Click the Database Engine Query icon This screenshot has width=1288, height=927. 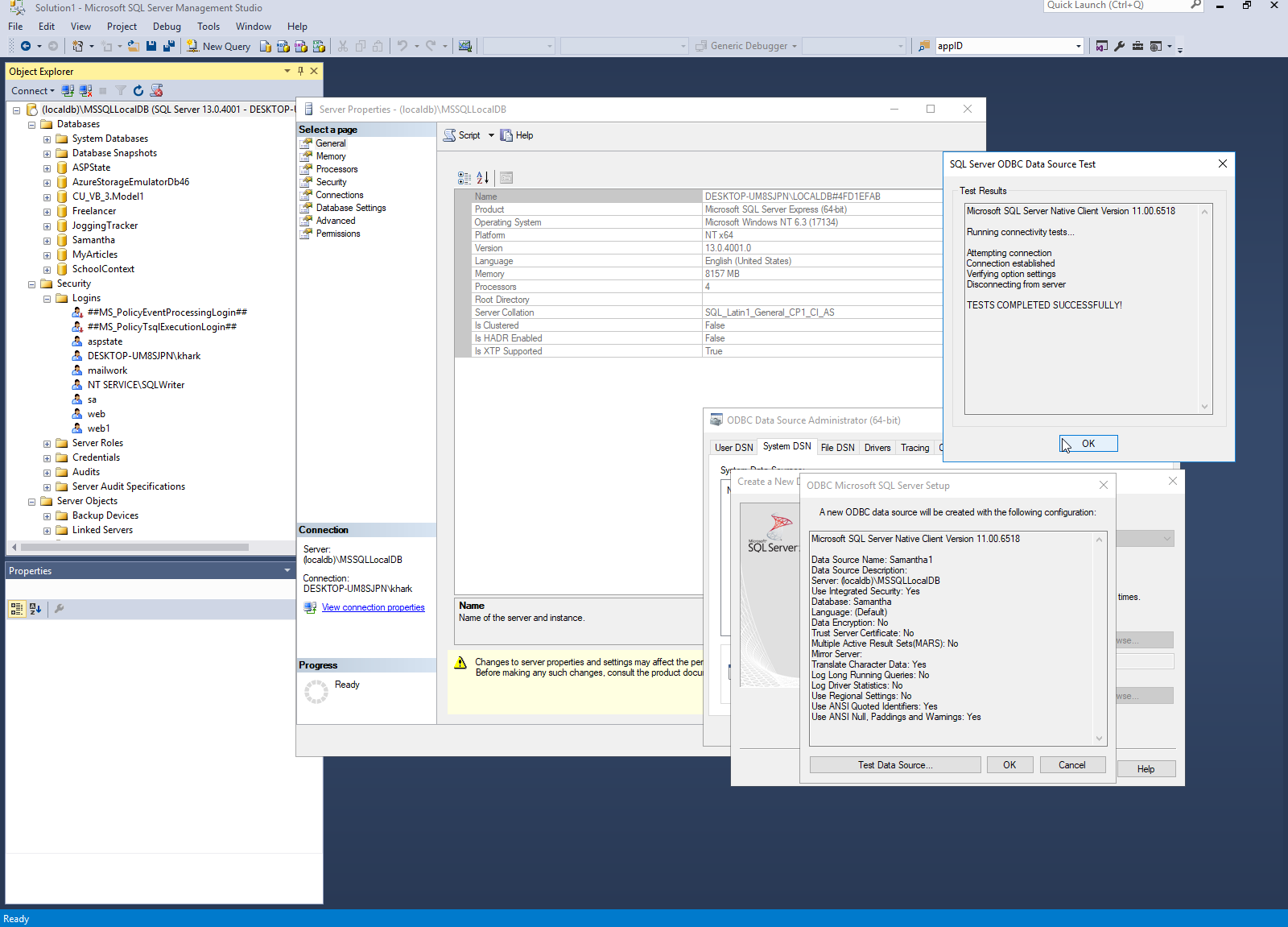pos(265,46)
